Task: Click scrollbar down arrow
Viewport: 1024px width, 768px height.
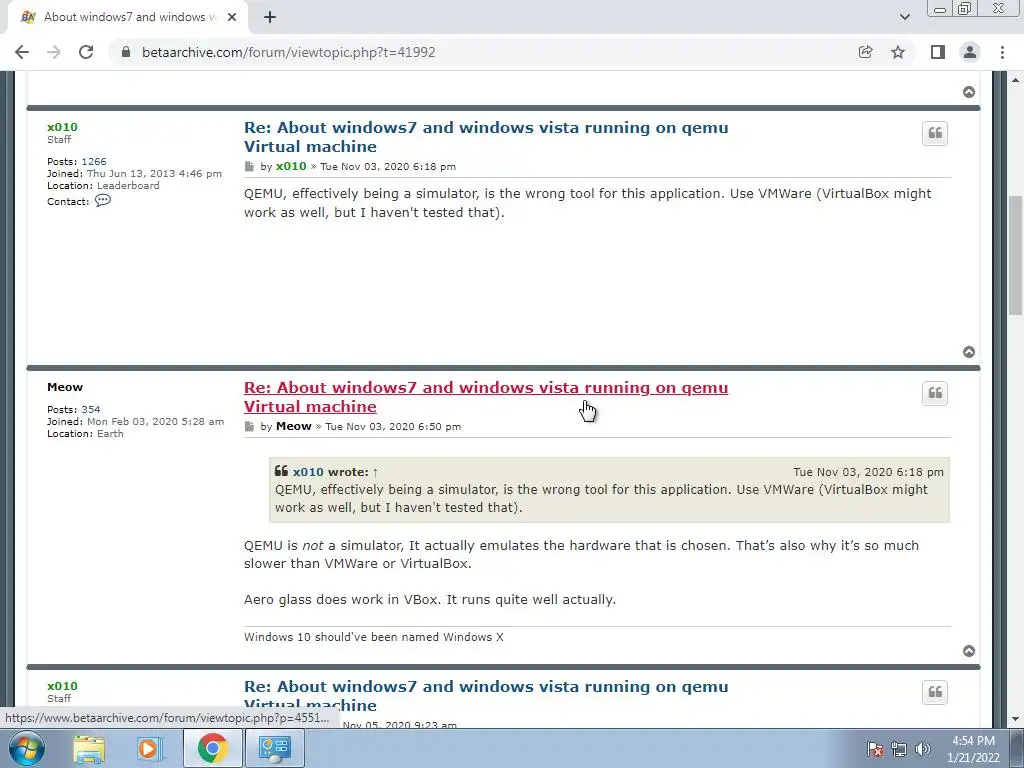Action: [x=1015, y=718]
